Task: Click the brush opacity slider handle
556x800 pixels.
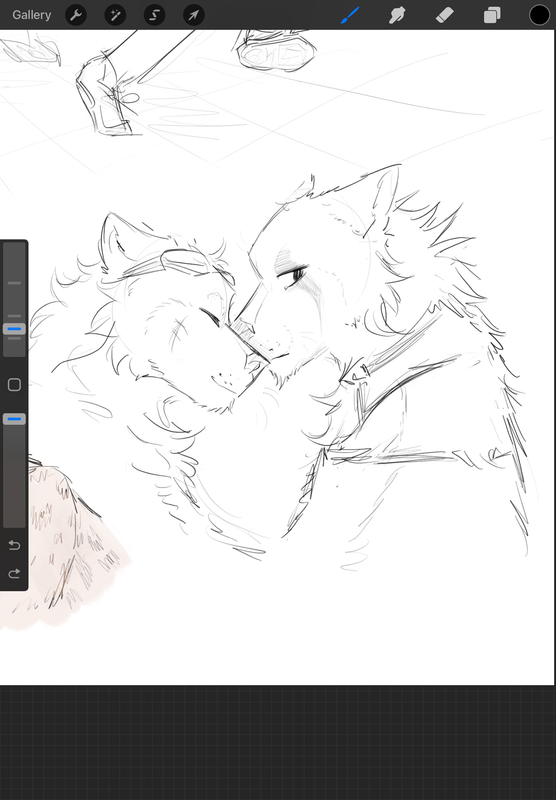Action: [x=14, y=419]
